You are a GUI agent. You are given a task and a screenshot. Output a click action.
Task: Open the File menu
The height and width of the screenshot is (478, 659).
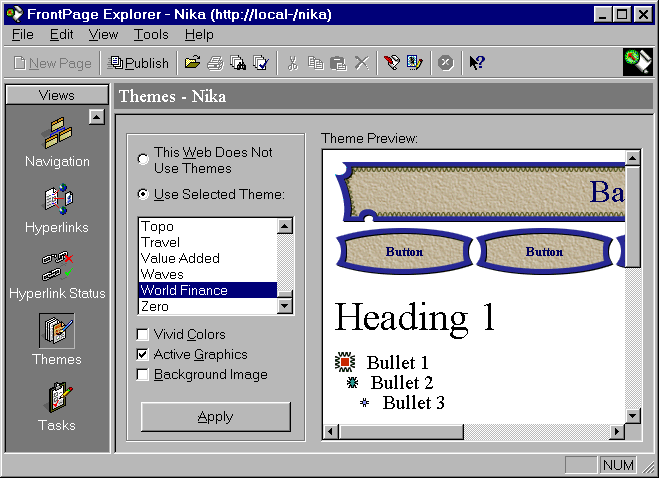[23, 34]
